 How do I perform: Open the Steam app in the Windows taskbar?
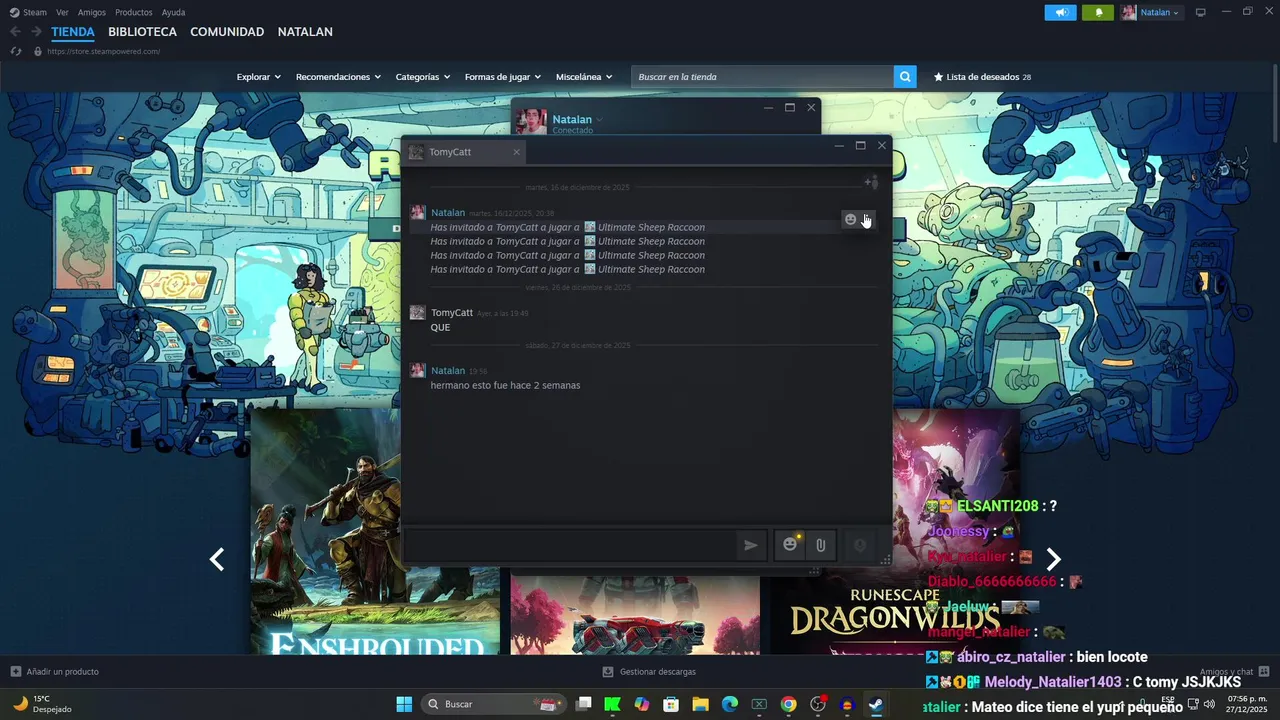coord(875,704)
